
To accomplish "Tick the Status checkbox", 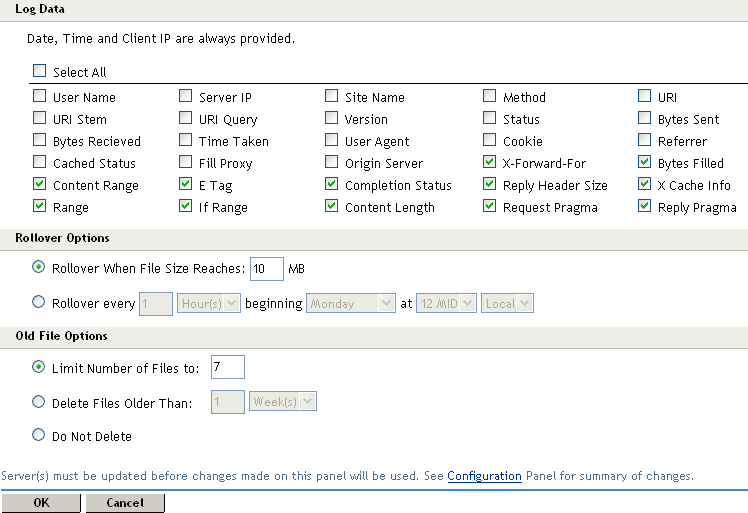I will coord(489,118).
